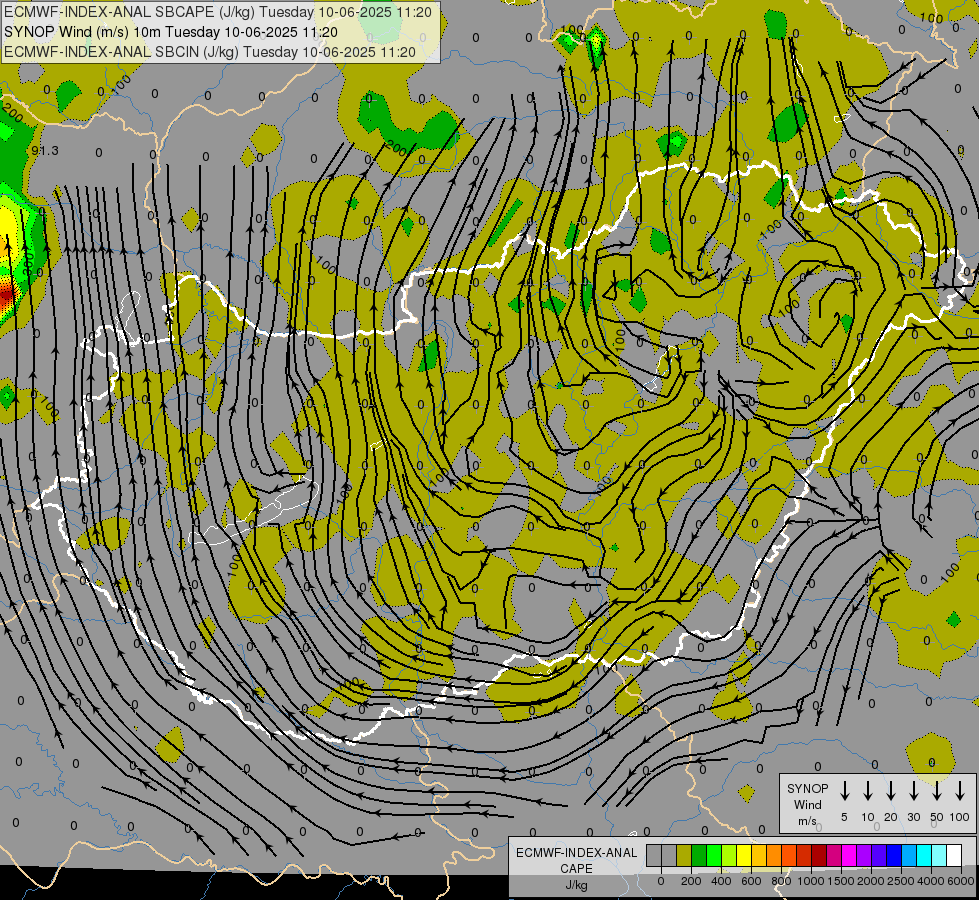Click the SBCAPE title line at top
The width and height of the screenshot is (979, 900).
click(x=218, y=12)
